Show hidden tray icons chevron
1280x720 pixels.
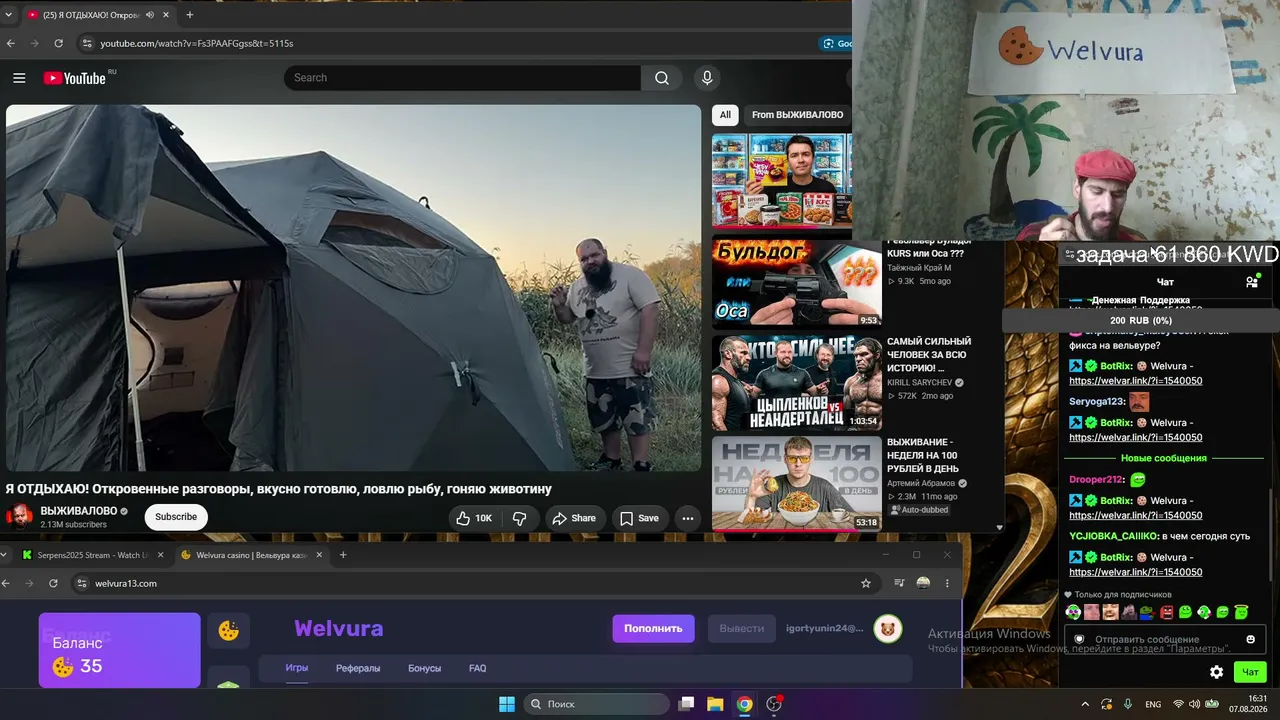point(1085,704)
